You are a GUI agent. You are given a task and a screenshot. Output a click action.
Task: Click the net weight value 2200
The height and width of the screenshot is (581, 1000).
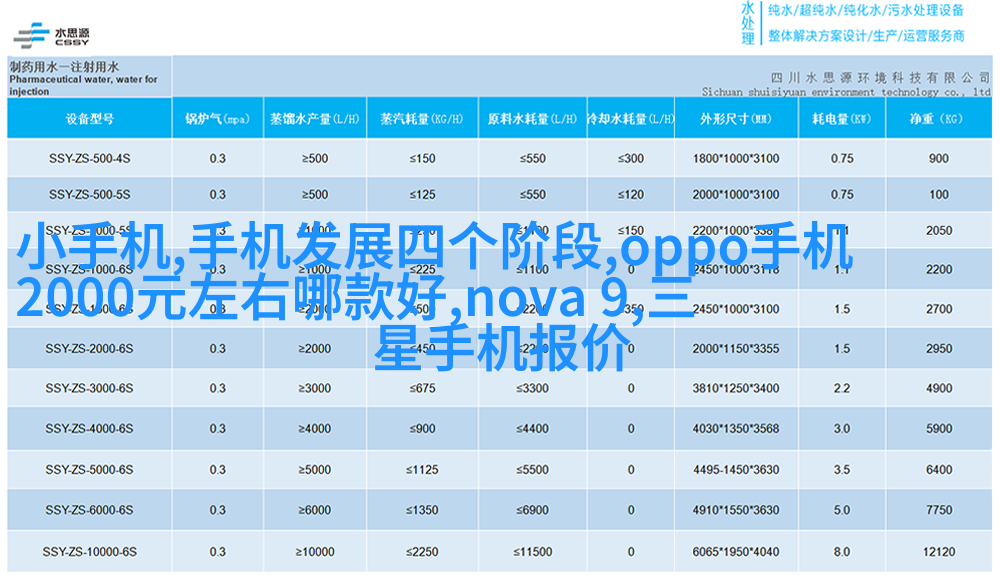(x=939, y=270)
